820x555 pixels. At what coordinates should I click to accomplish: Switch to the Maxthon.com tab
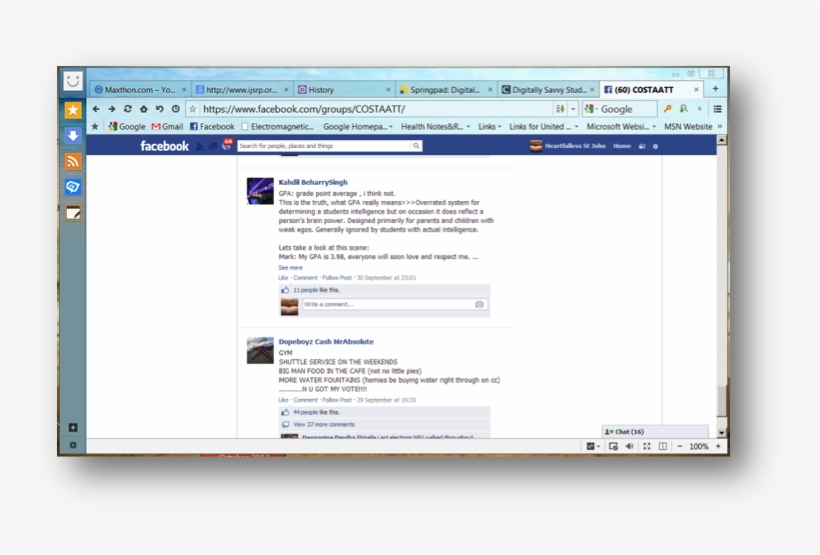[x=140, y=89]
